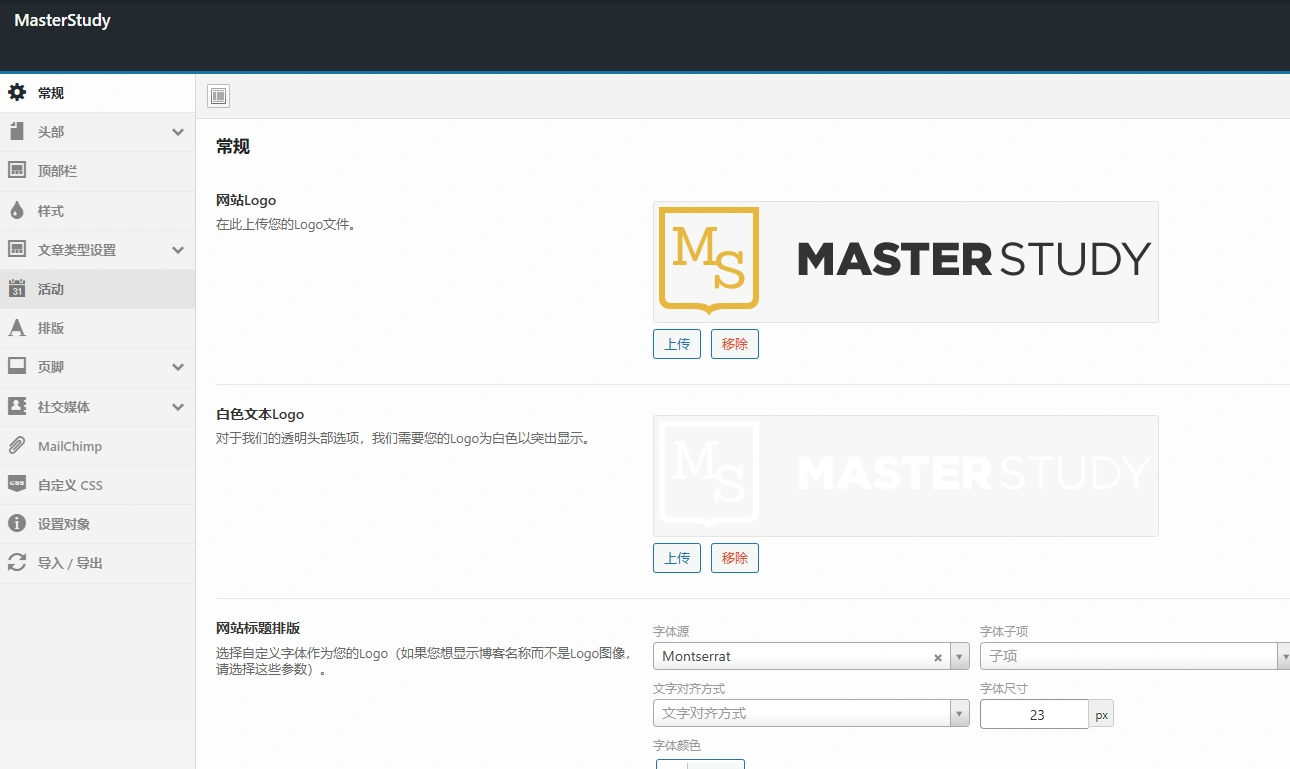Image resolution: width=1290 pixels, height=769 pixels.
Task: Collapse the 社交媒体 section chevron
Action: [178, 406]
